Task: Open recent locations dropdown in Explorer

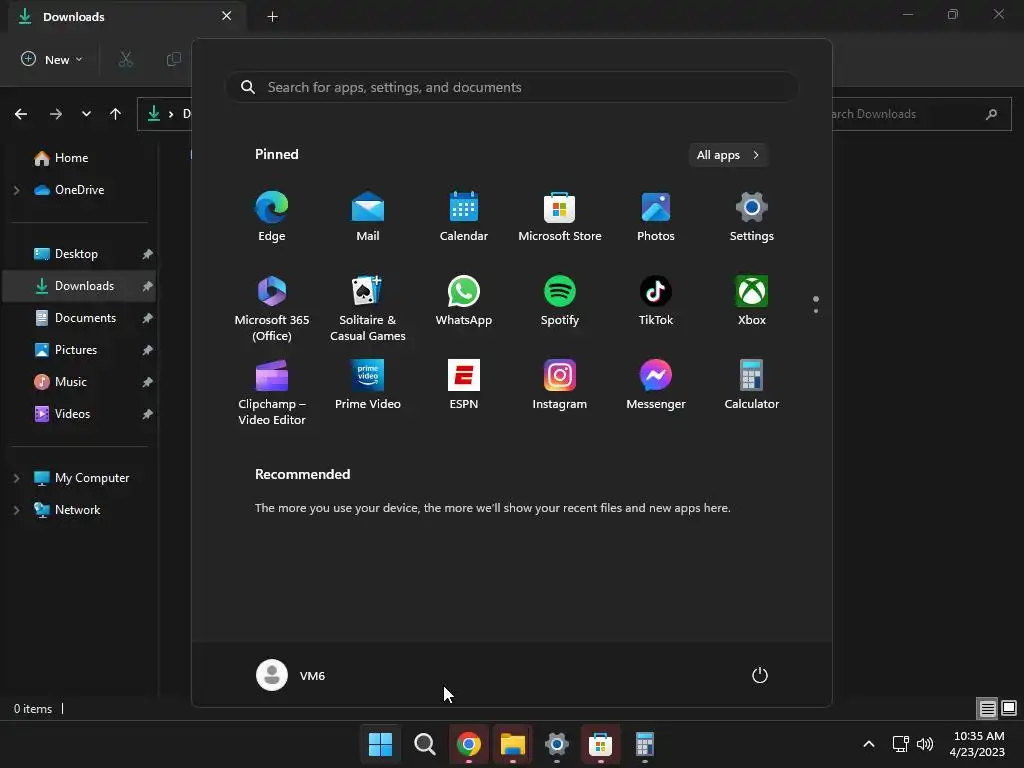Action: pyautogui.click(x=86, y=114)
